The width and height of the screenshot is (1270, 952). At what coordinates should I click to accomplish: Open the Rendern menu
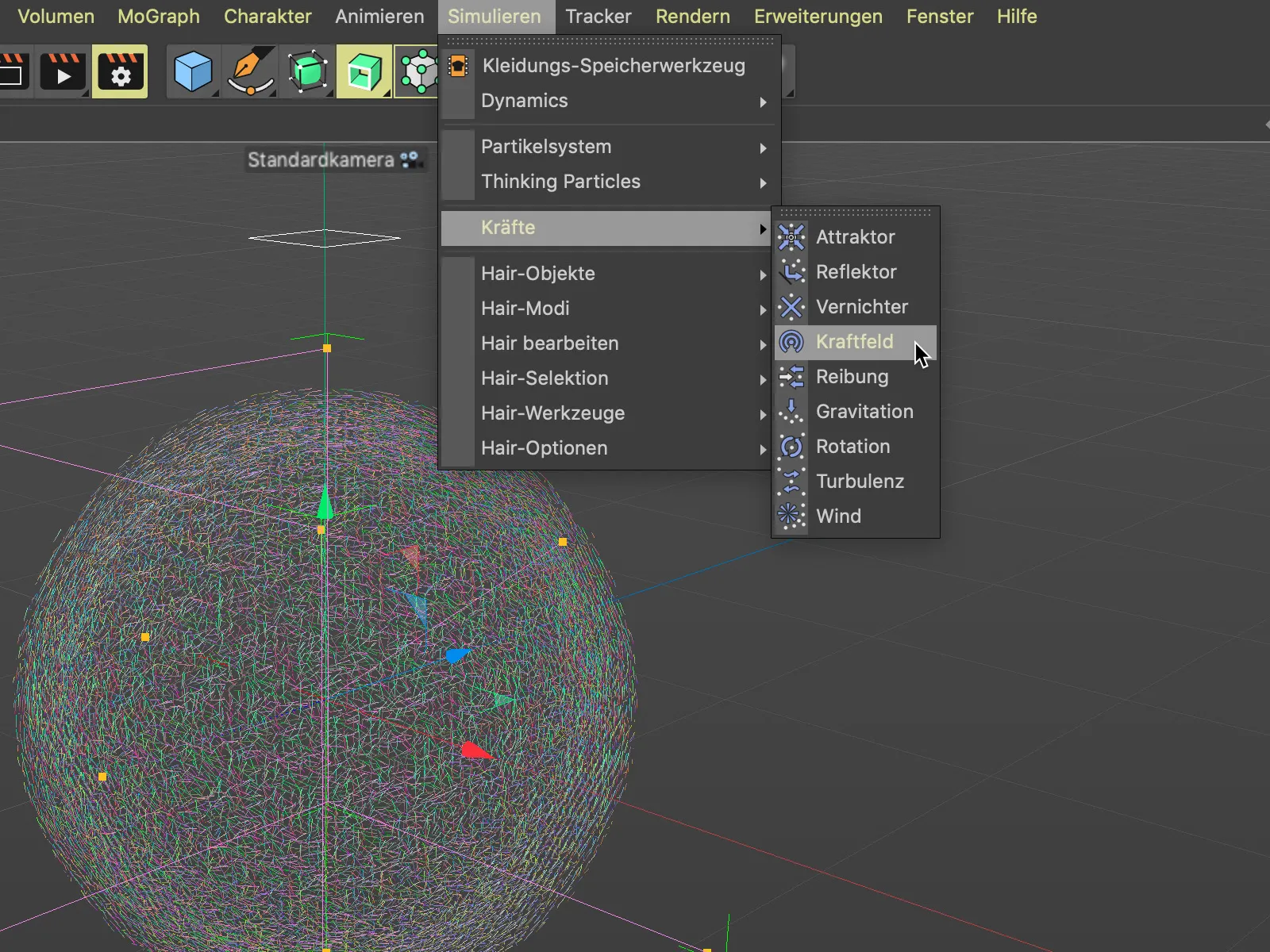tap(693, 17)
